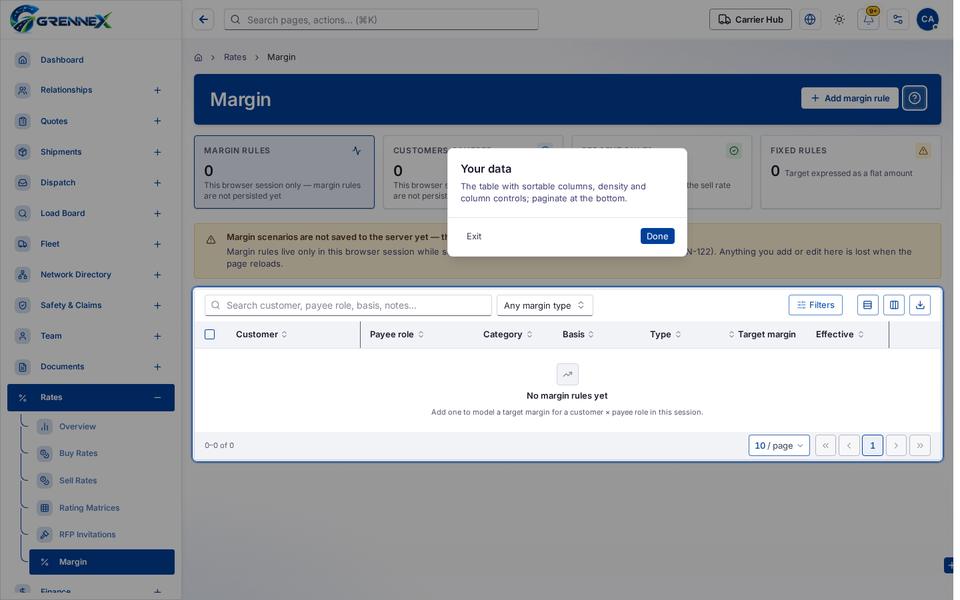
Task: Select the Margin Rules summary card
Action: pyautogui.click(x=284, y=172)
